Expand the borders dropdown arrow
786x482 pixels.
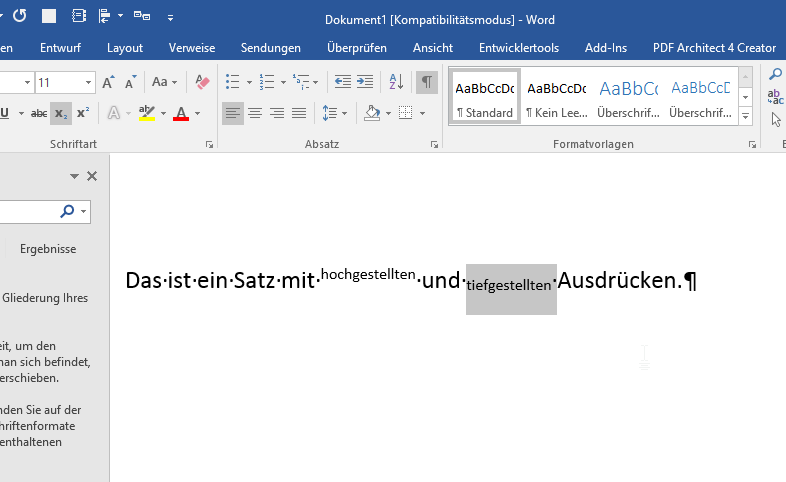click(423, 114)
